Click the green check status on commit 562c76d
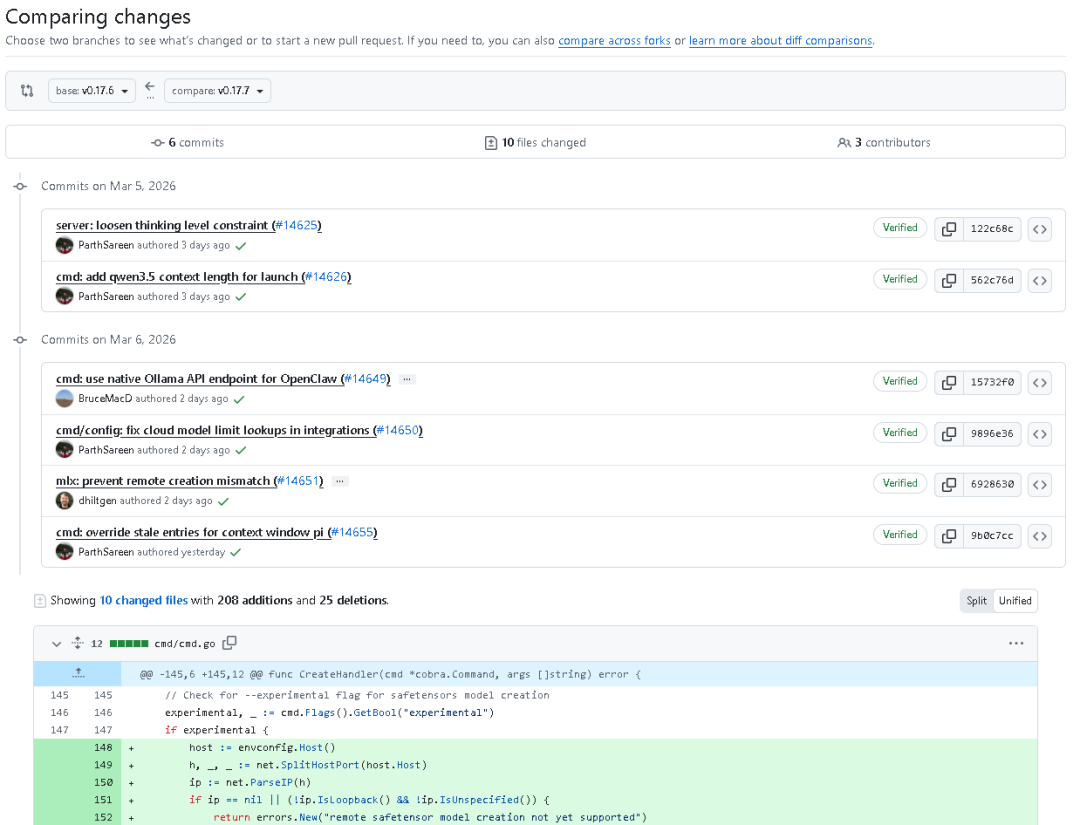The height and width of the screenshot is (825, 1080). point(241,297)
